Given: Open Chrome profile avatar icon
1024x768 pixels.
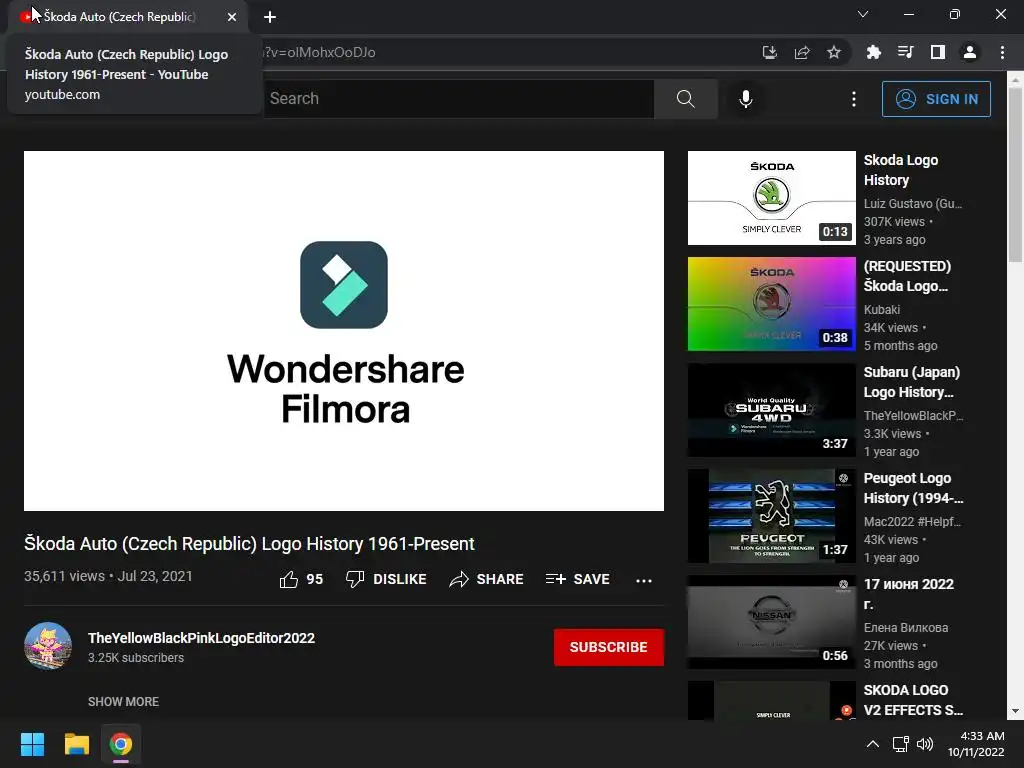Looking at the screenshot, I should (x=970, y=52).
